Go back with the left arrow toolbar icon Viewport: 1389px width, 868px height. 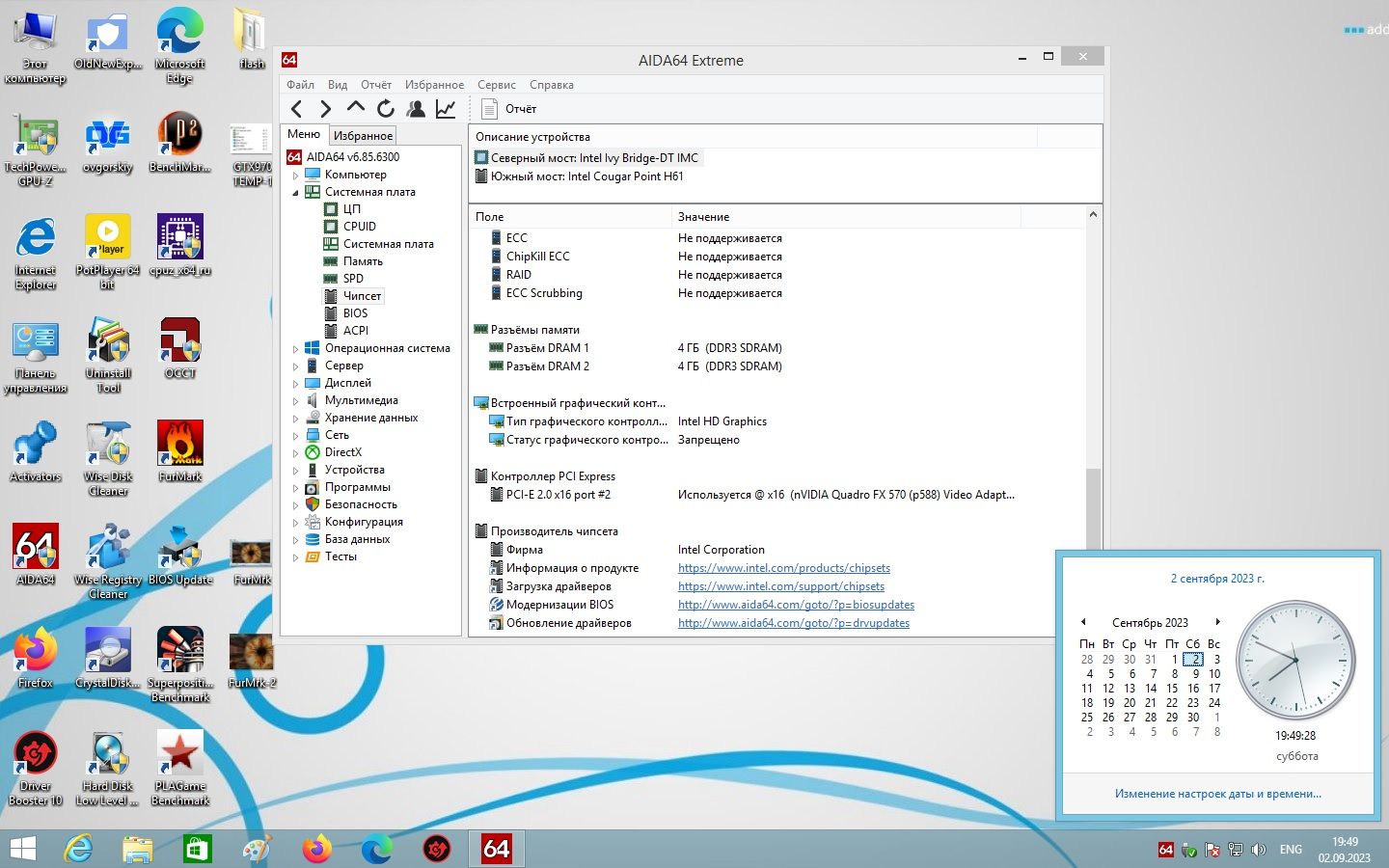297,109
